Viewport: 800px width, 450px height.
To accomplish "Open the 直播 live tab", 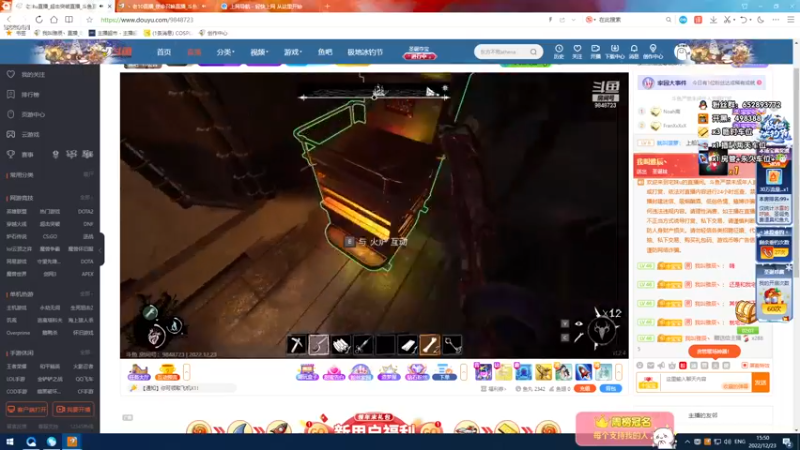I will coord(194,52).
